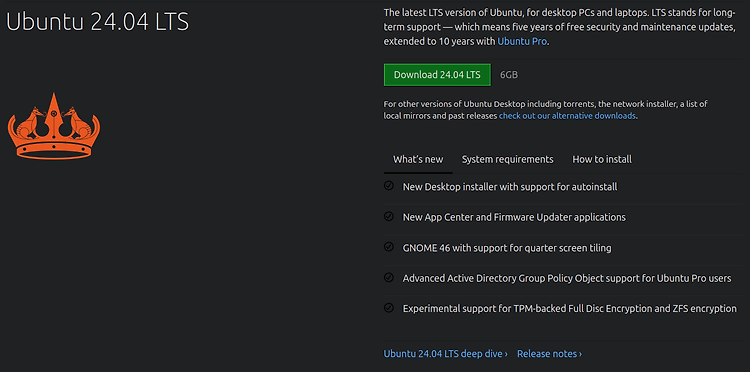Viewport: 750px width, 372px height.
Task: Select text GNOME 46 with support for quarter screen tiling
Action: 507,248
